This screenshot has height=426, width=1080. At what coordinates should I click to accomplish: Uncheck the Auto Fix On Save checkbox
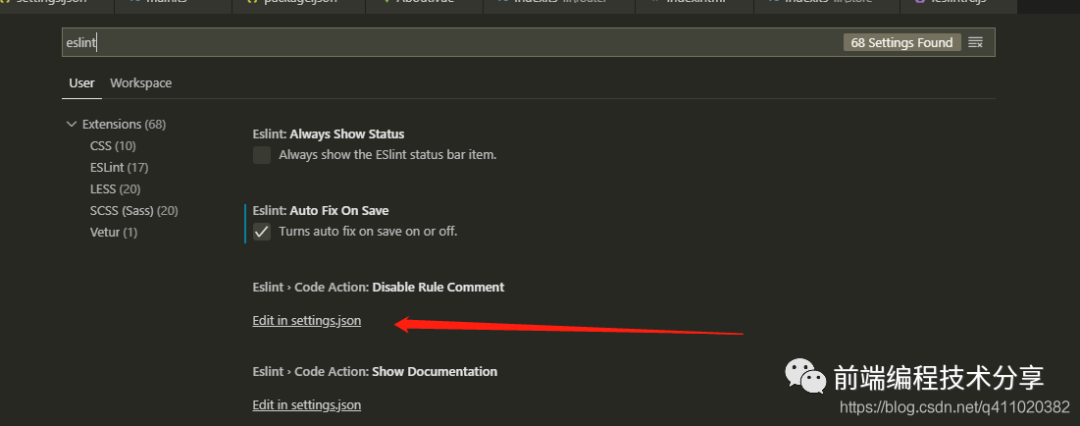tap(262, 232)
